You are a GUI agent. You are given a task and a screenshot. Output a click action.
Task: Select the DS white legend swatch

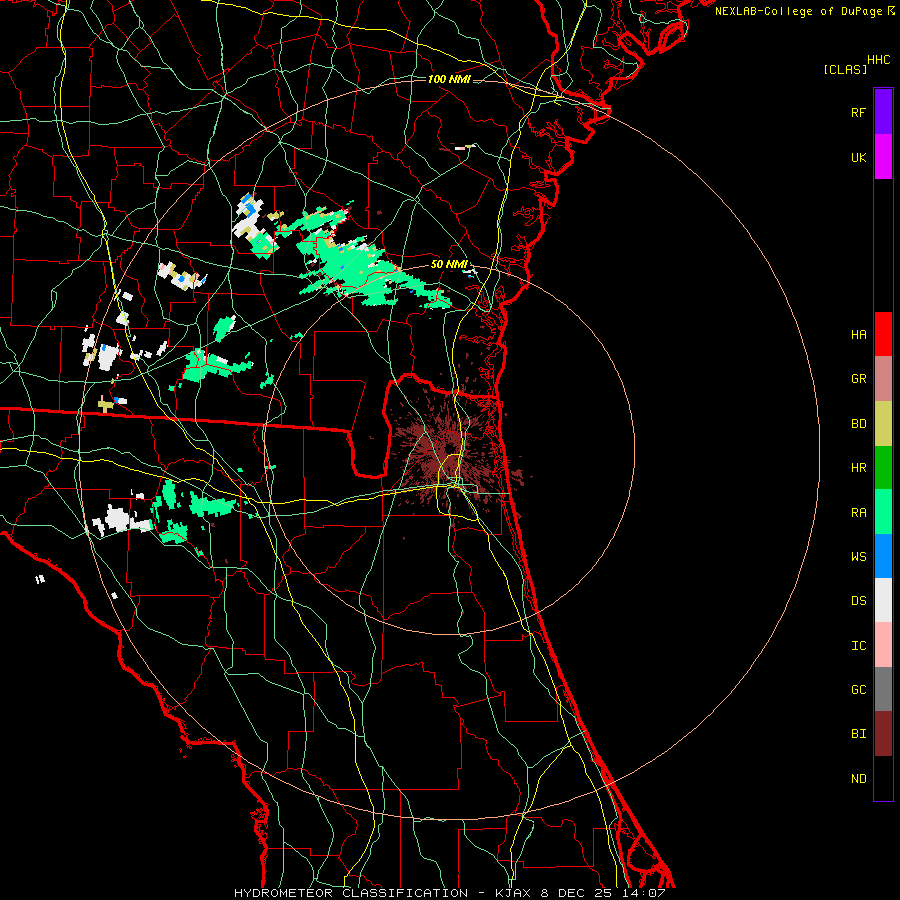[883, 600]
